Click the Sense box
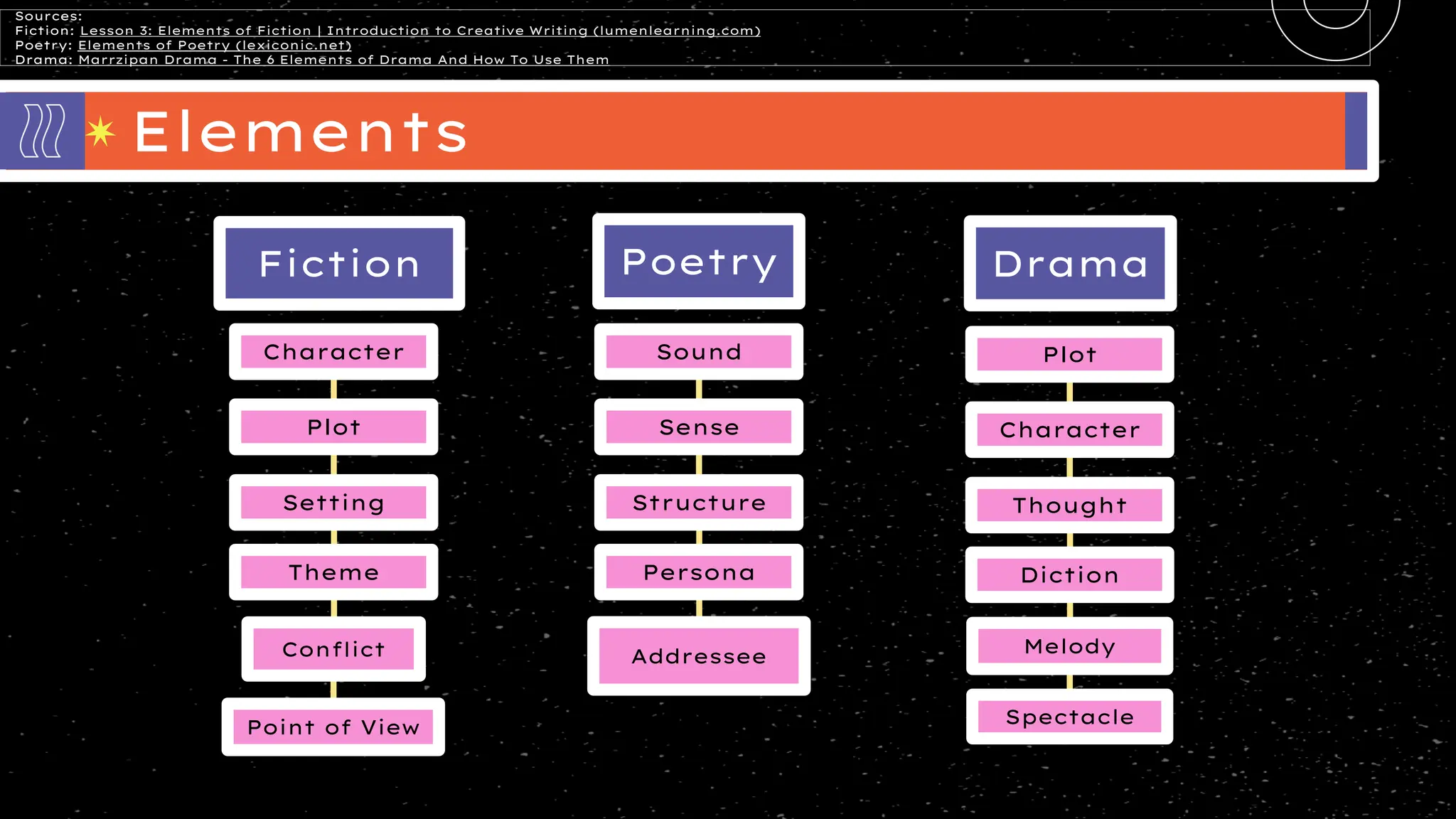This screenshot has height=819, width=1456. [699, 427]
